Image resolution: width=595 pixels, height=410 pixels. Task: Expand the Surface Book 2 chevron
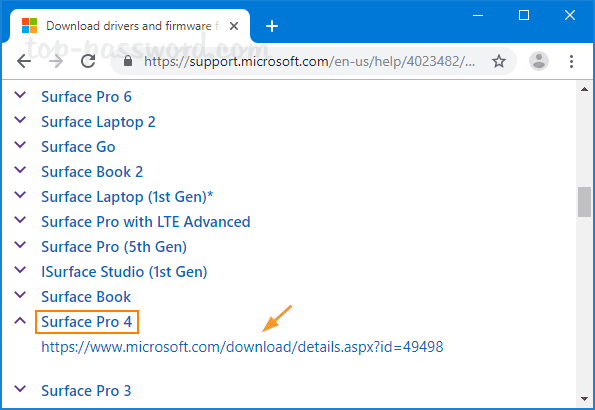coord(20,170)
